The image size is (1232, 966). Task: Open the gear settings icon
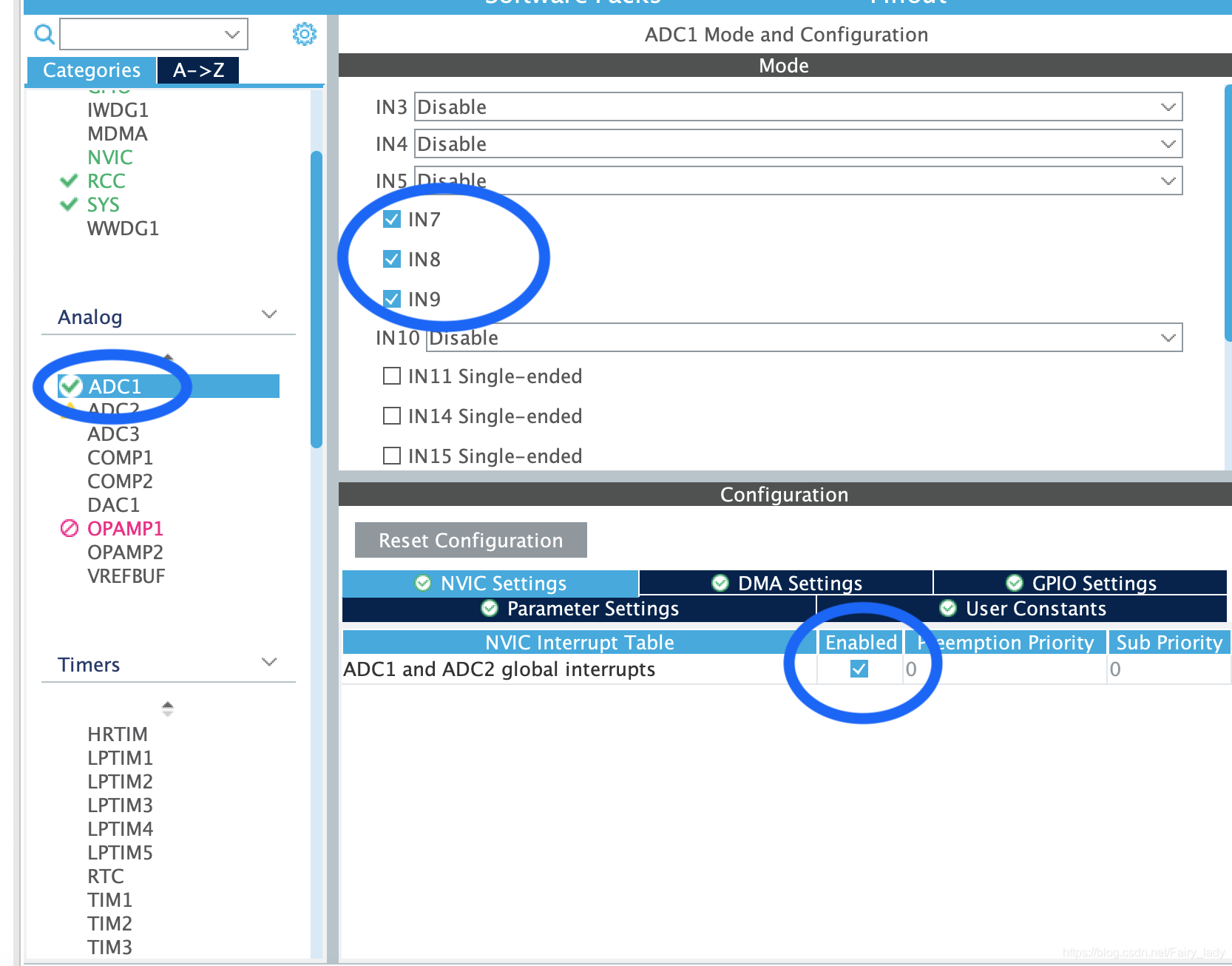coord(304,34)
